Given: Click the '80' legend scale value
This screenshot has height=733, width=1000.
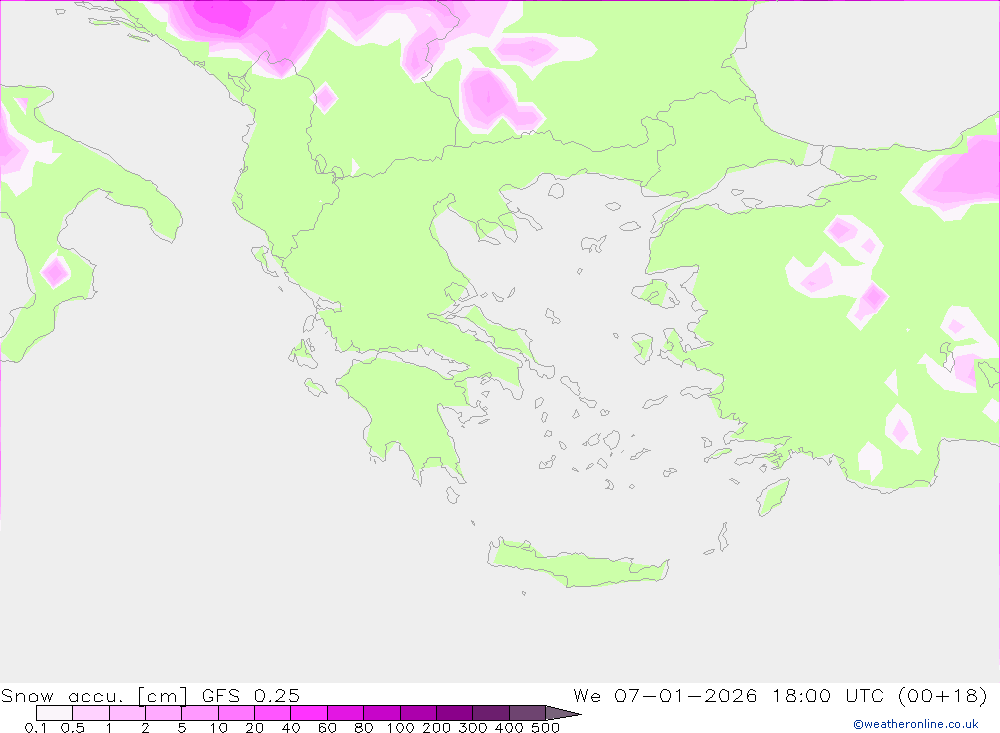Looking at the screenshot, I should (x=364, y=727).
